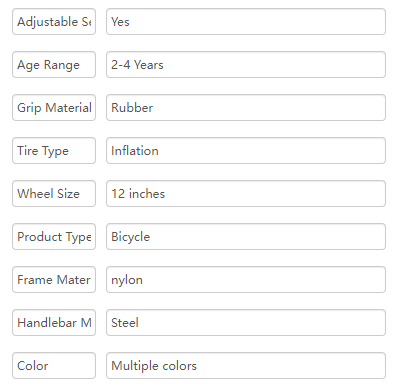Select the Age Range label field
Image resolution: width=393 pixels, height=389 pixels.
click(x=54, y=65)
